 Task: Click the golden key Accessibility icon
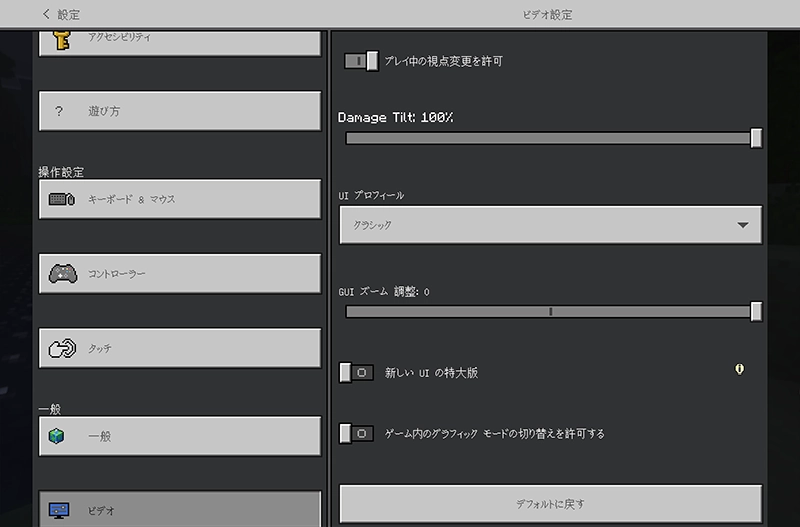coord(59,40)
